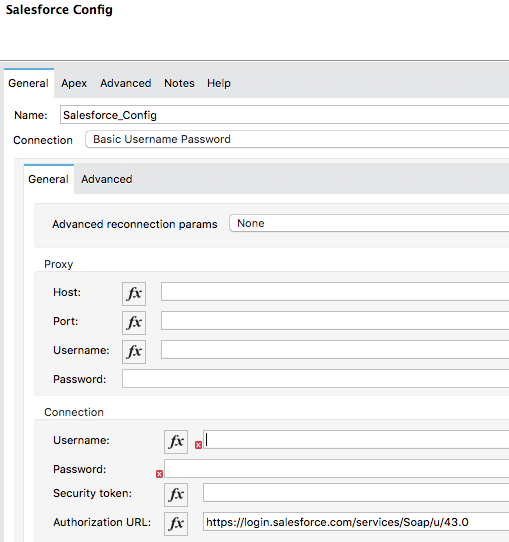Image resolution: width=509 pixels, height=542 pixels.
Task: Click the red error marker beside Connection Username
Action: (198, 445)
